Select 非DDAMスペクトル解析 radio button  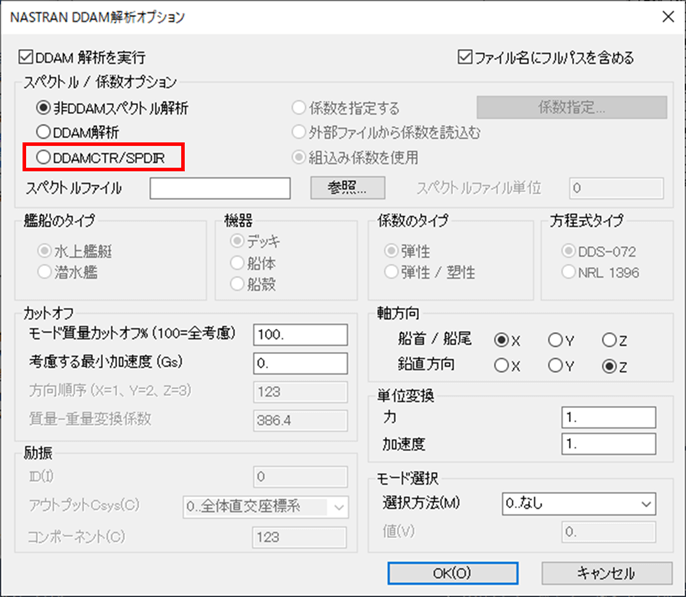[43, 108]
